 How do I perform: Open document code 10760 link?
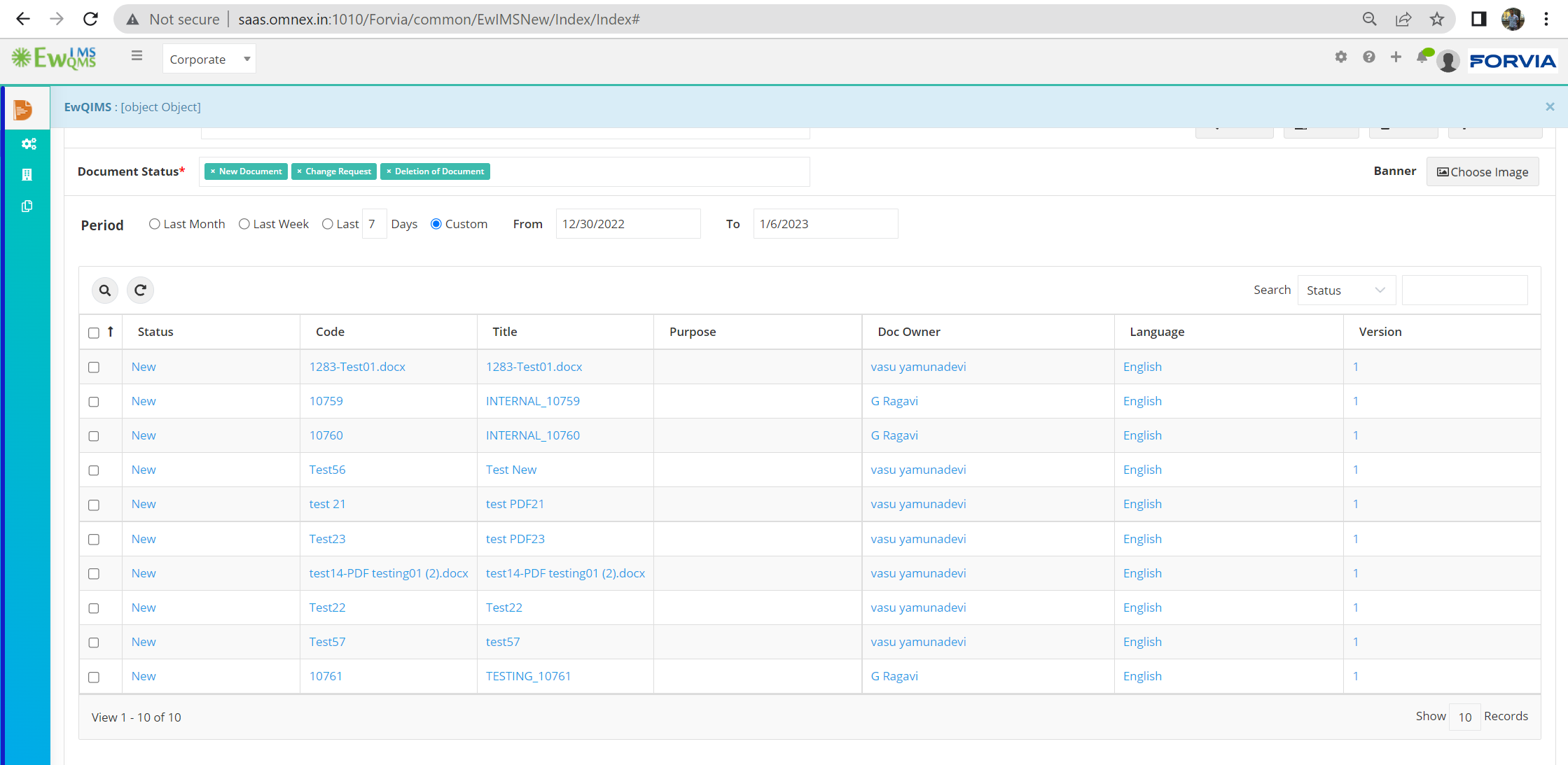(326, 435)
